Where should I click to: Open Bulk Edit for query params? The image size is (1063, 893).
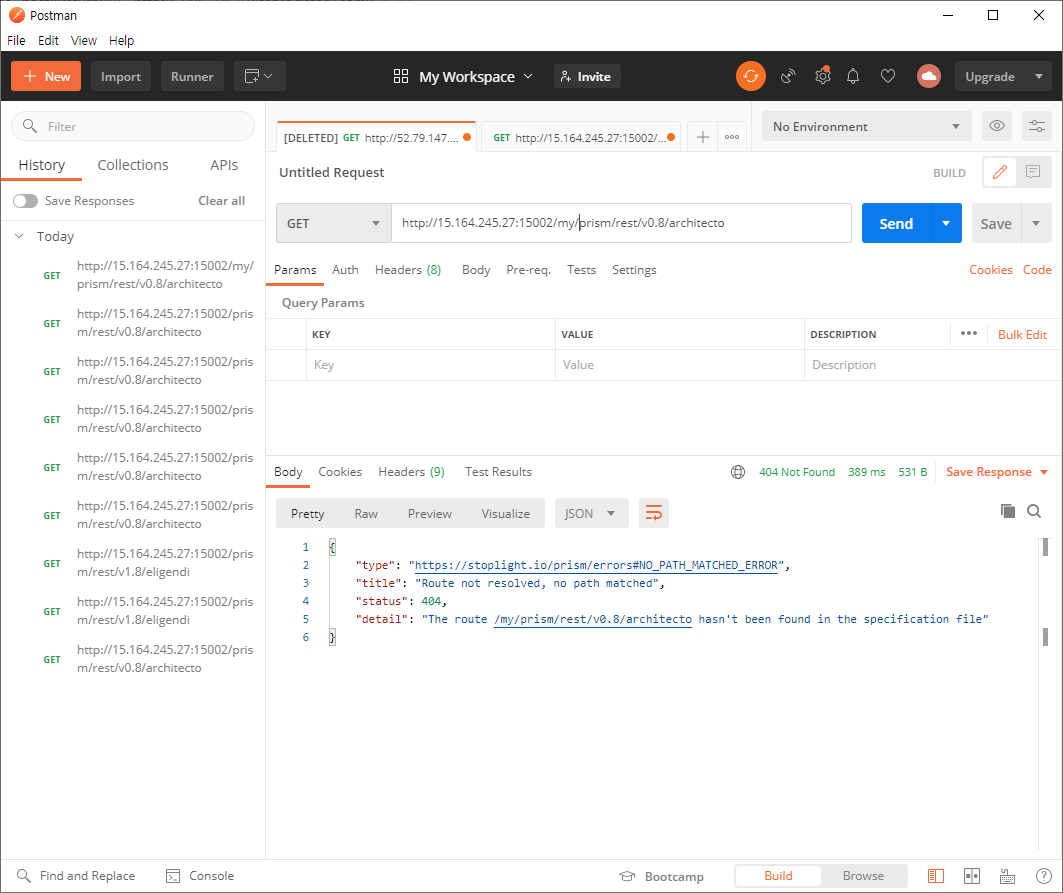(x=1022, y=334)
